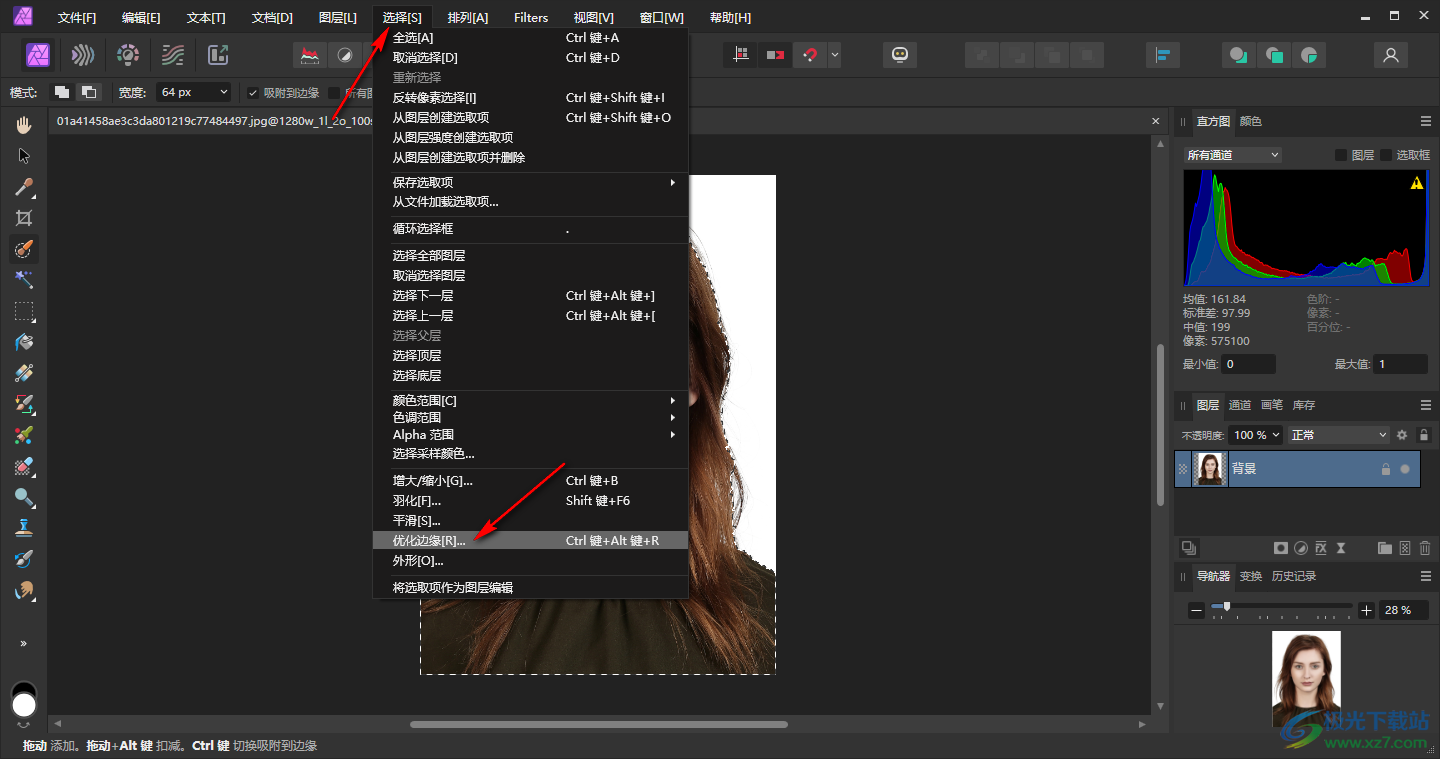Open the Export Persona icon
1440x759 pixels.
[x=218, y=55]
